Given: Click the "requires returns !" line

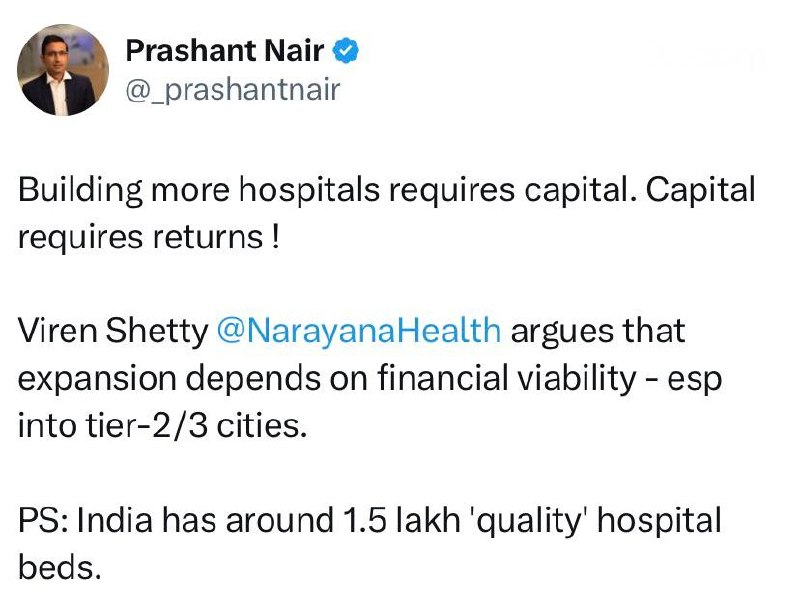Looking at the screenshot, I should (149, 237).
